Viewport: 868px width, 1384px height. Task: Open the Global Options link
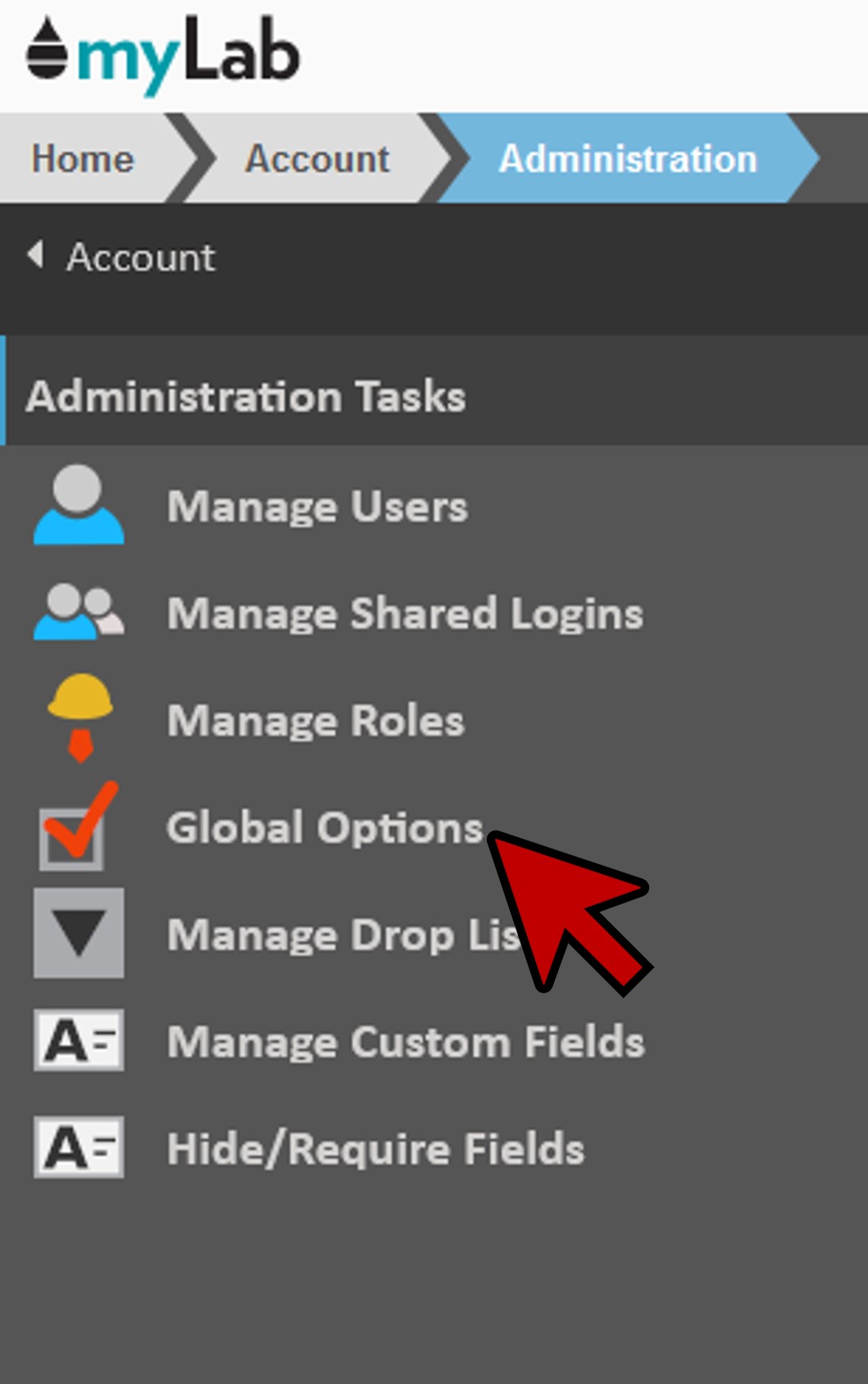click(x=325, y=827)
